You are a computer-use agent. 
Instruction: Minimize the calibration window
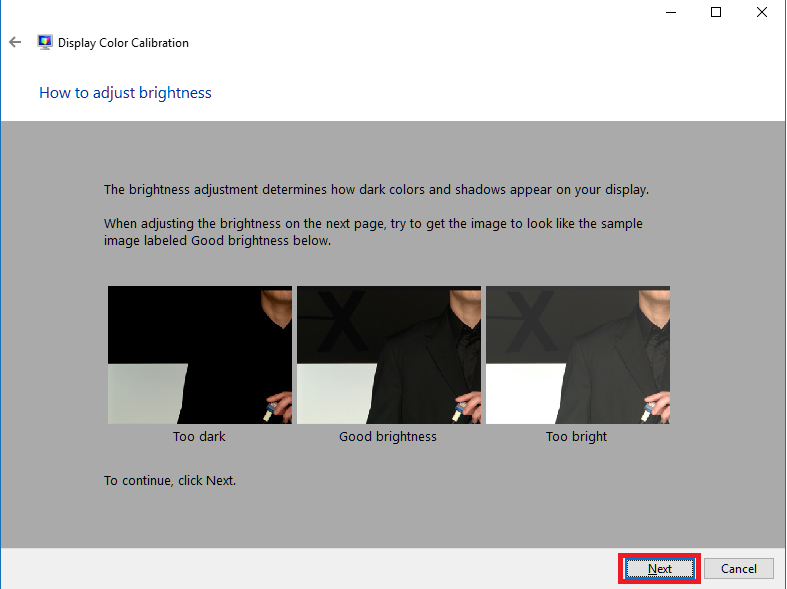[x=671, y=12]
